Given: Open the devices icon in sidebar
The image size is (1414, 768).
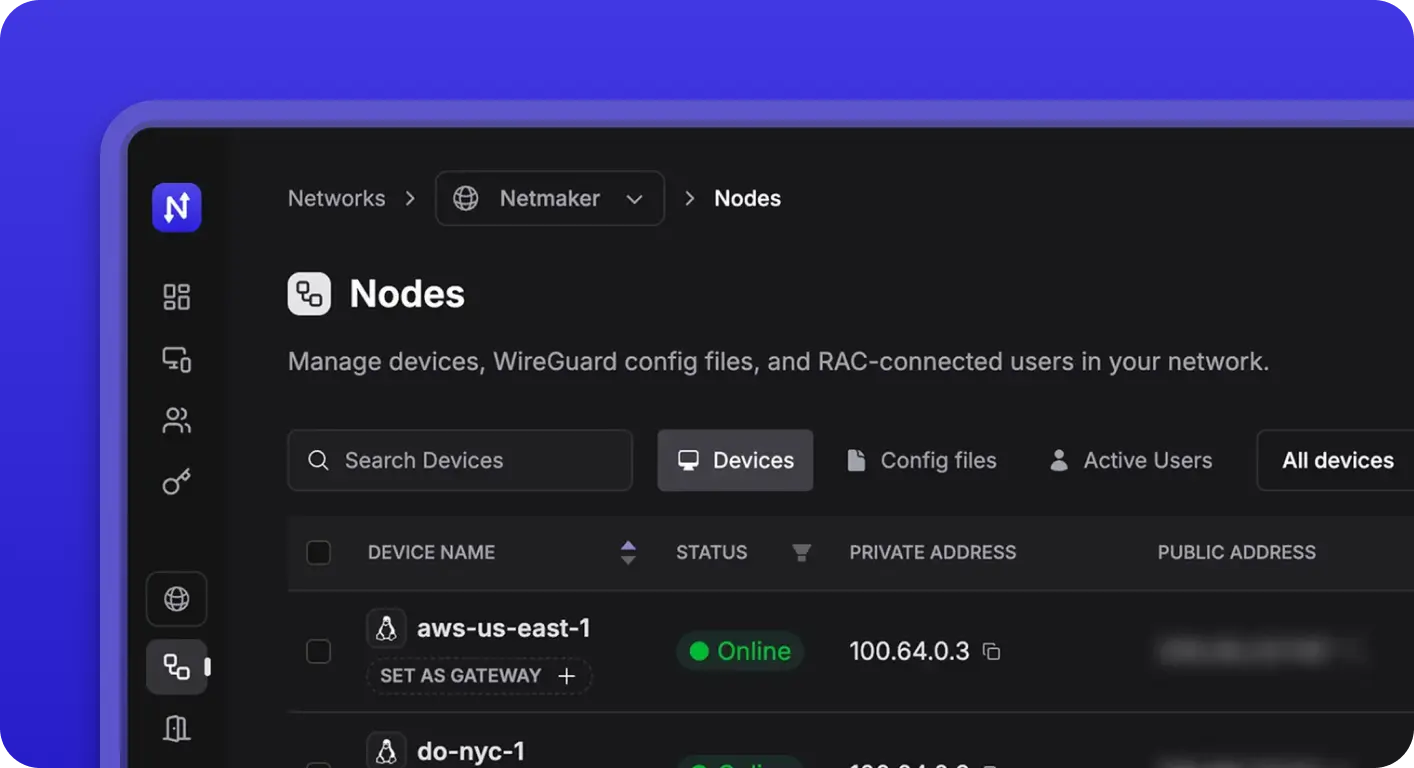Looking at the screenshot, I should pos(177,359).
